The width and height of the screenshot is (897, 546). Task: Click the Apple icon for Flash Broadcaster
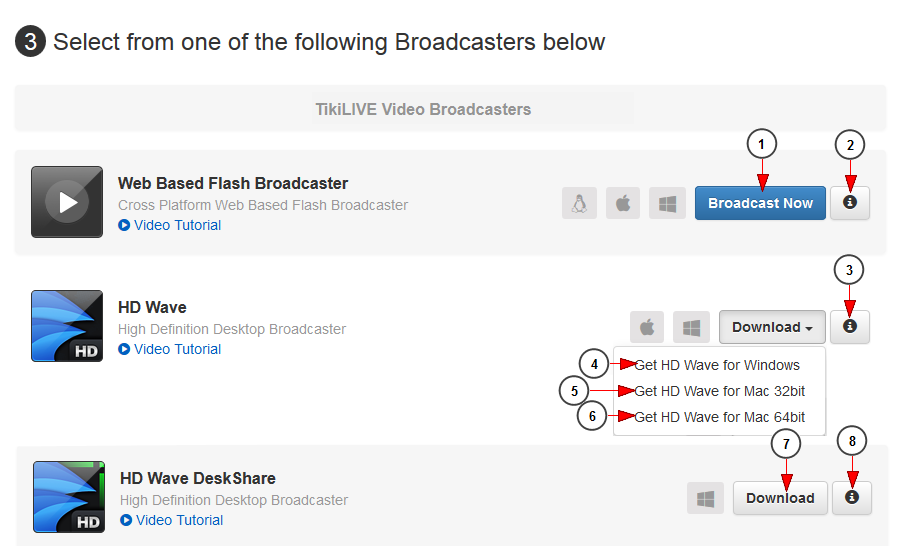tap(623, 203)
